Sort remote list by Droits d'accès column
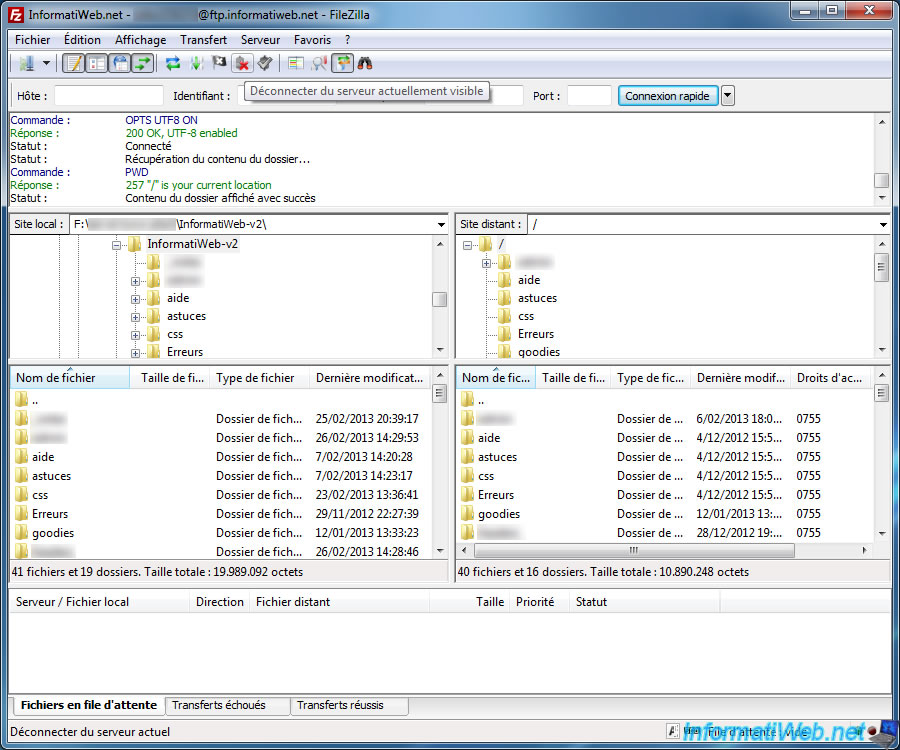 click(829, 378)
